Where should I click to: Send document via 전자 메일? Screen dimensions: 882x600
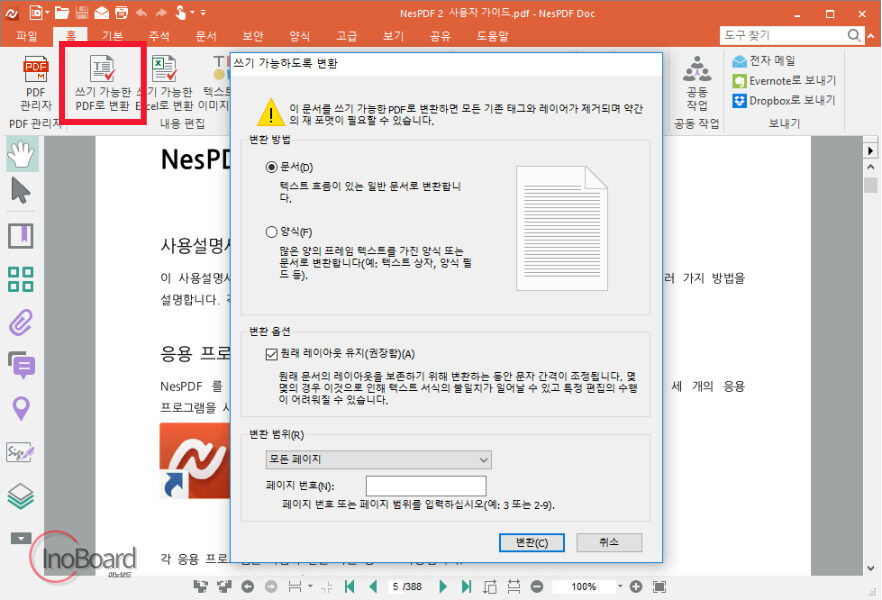[x=764, y=61]
